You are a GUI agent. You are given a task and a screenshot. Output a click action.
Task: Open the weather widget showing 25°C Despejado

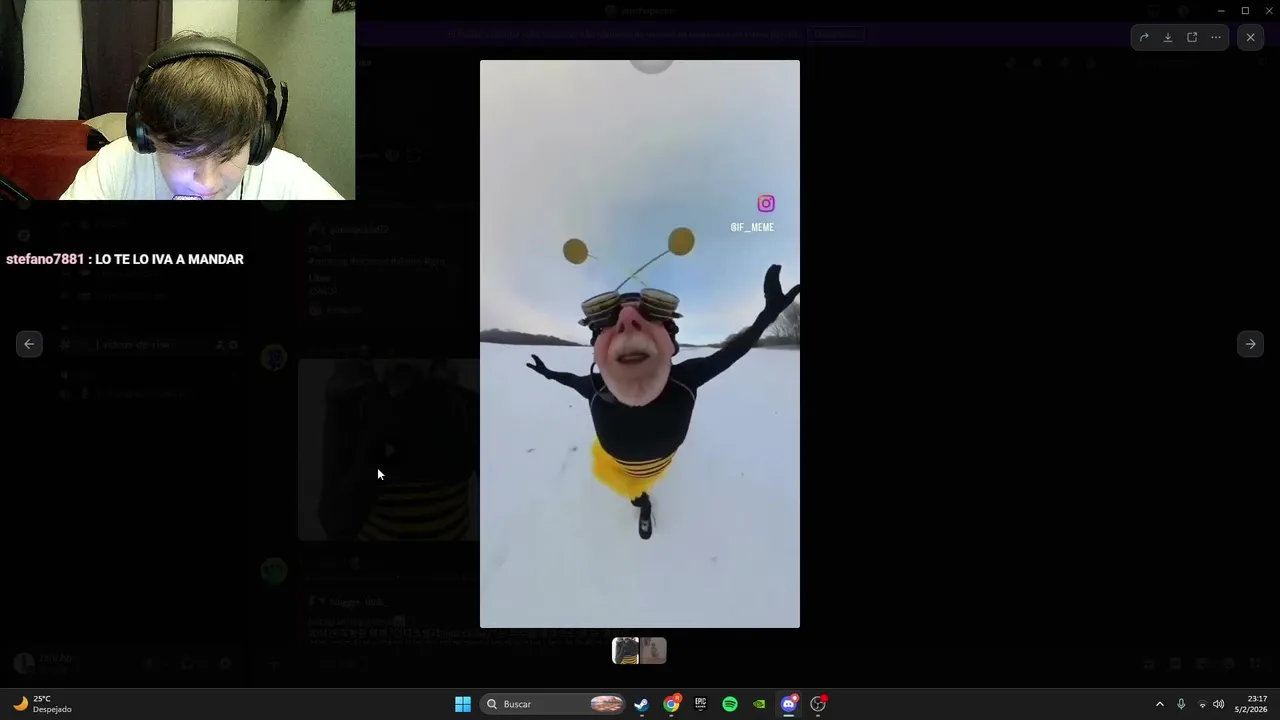point(42,704)
